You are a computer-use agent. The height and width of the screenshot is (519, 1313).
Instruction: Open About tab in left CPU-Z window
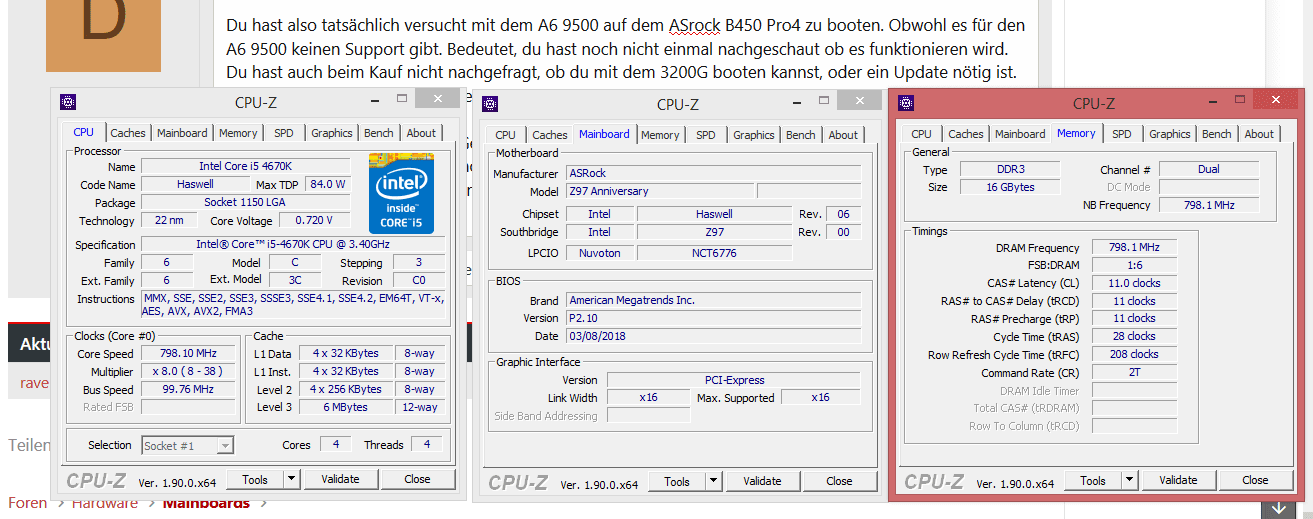pos(421,133)
